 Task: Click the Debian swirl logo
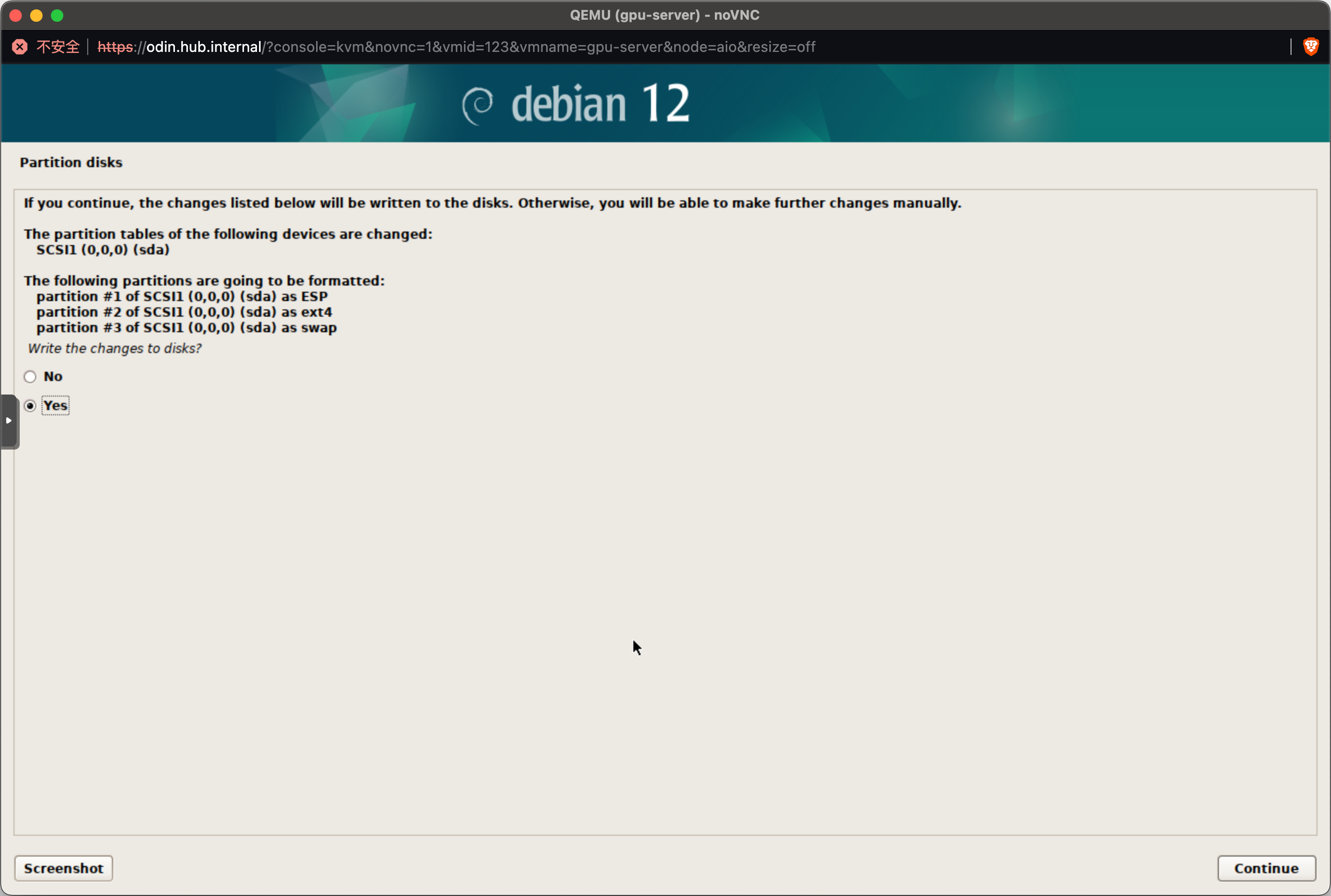coord(478,105)
